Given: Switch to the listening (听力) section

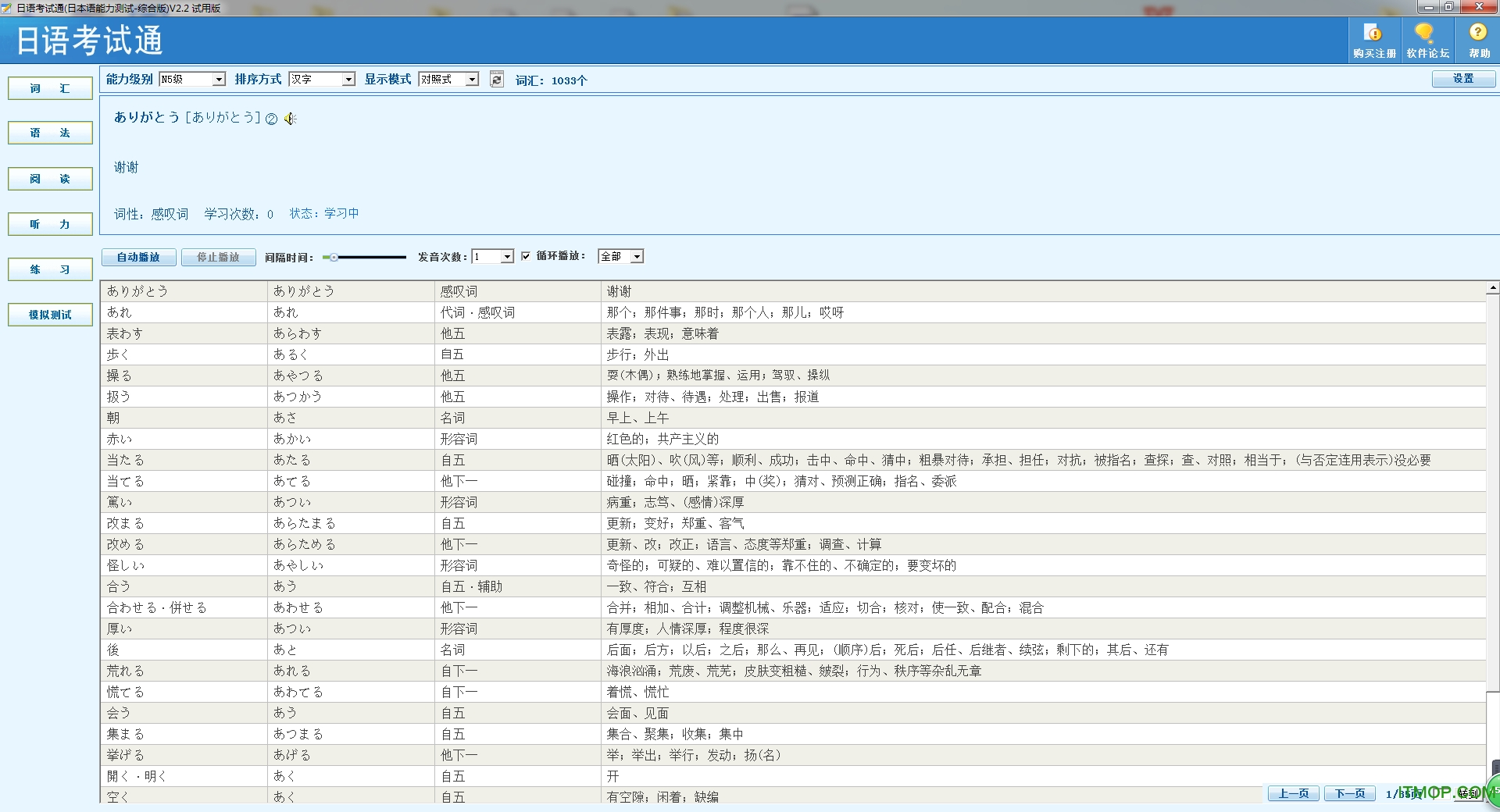Looking at the screenshot, I should (x=50, y=224).
